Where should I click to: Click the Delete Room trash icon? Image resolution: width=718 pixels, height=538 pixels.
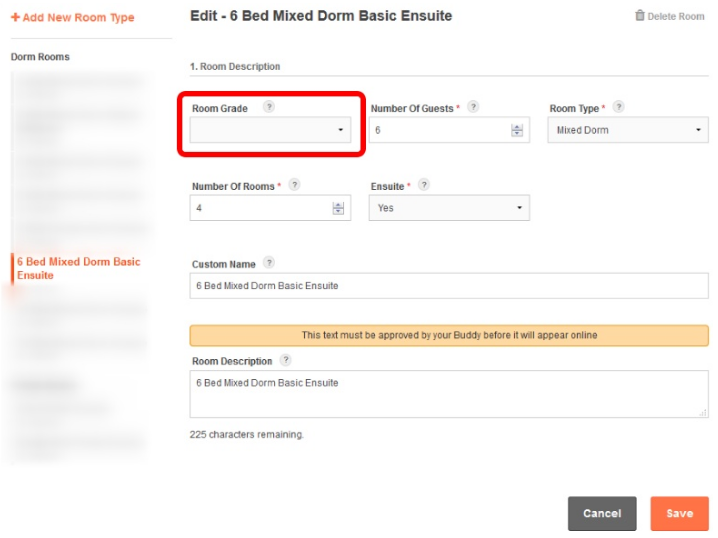click(640, 16)
